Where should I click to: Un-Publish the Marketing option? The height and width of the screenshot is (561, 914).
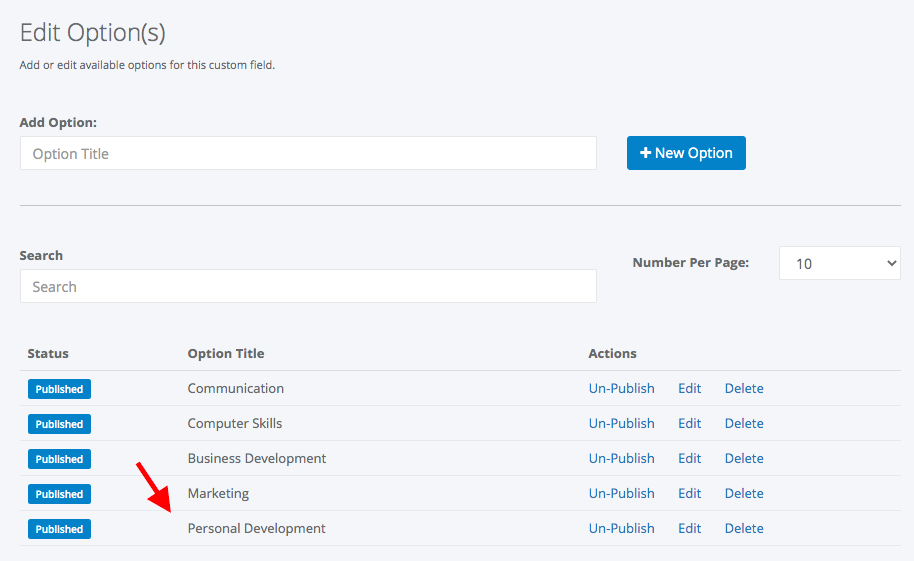pyautogui.click(x=621, y=493)
